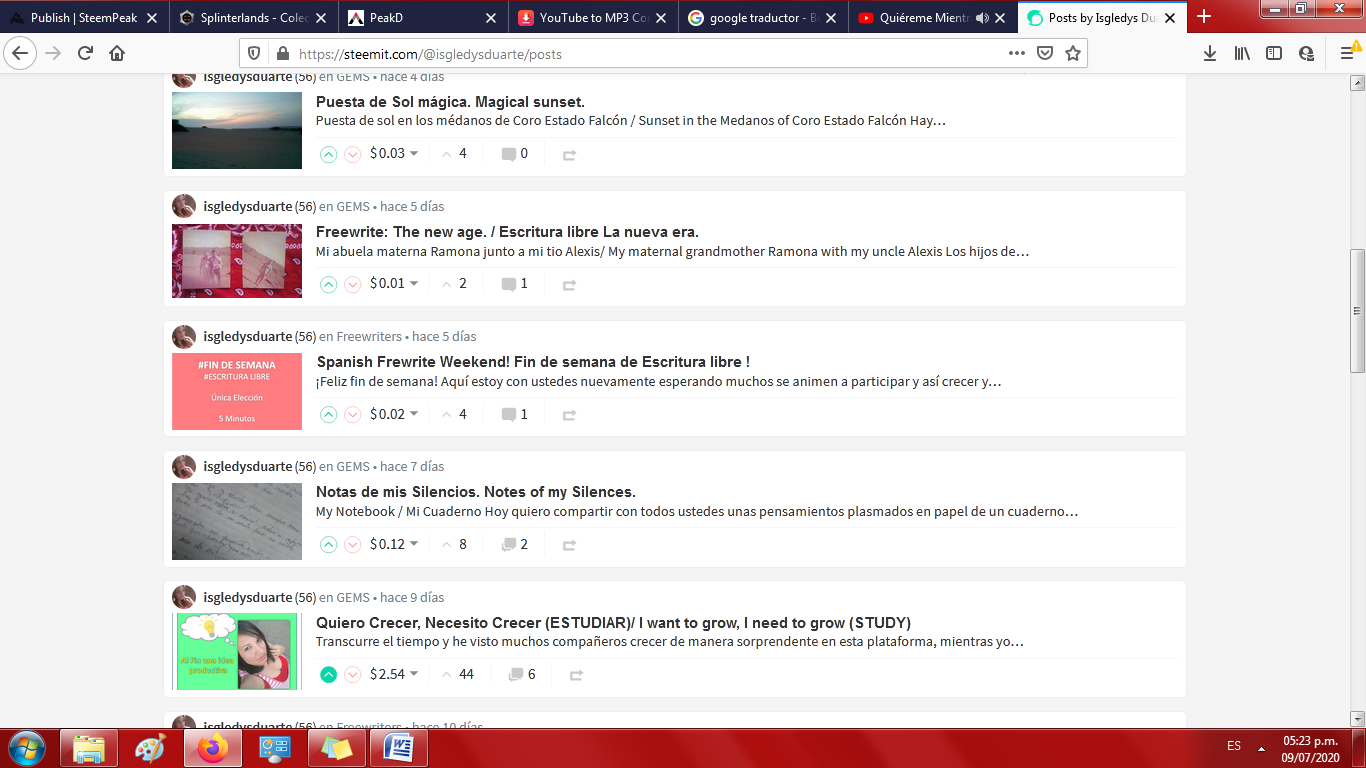Downvote the Quiero Crecer post

pos(353,675)
